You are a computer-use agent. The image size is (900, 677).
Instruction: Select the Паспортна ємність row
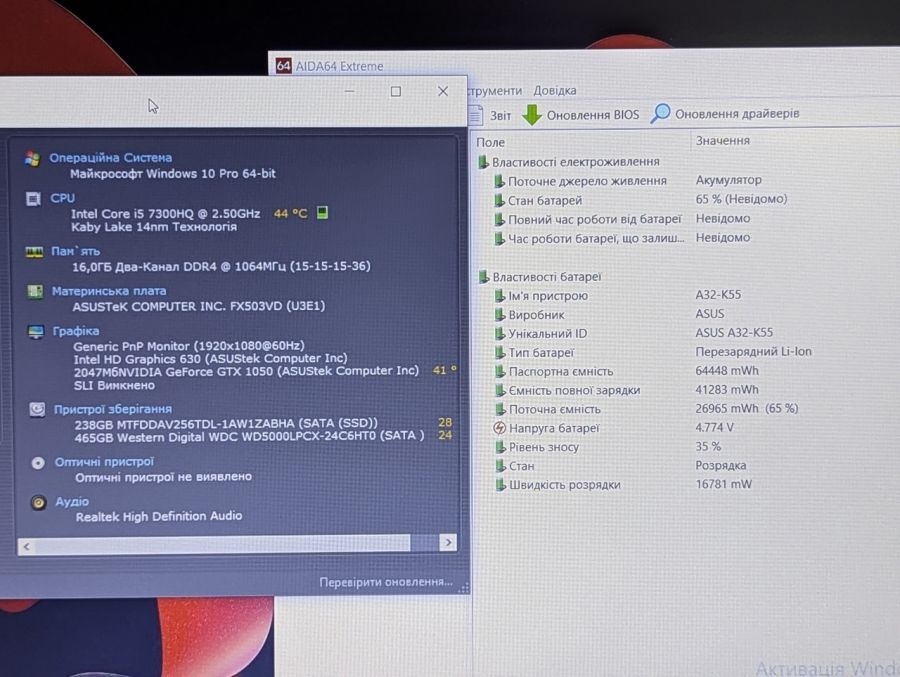[x=627, y=371]
